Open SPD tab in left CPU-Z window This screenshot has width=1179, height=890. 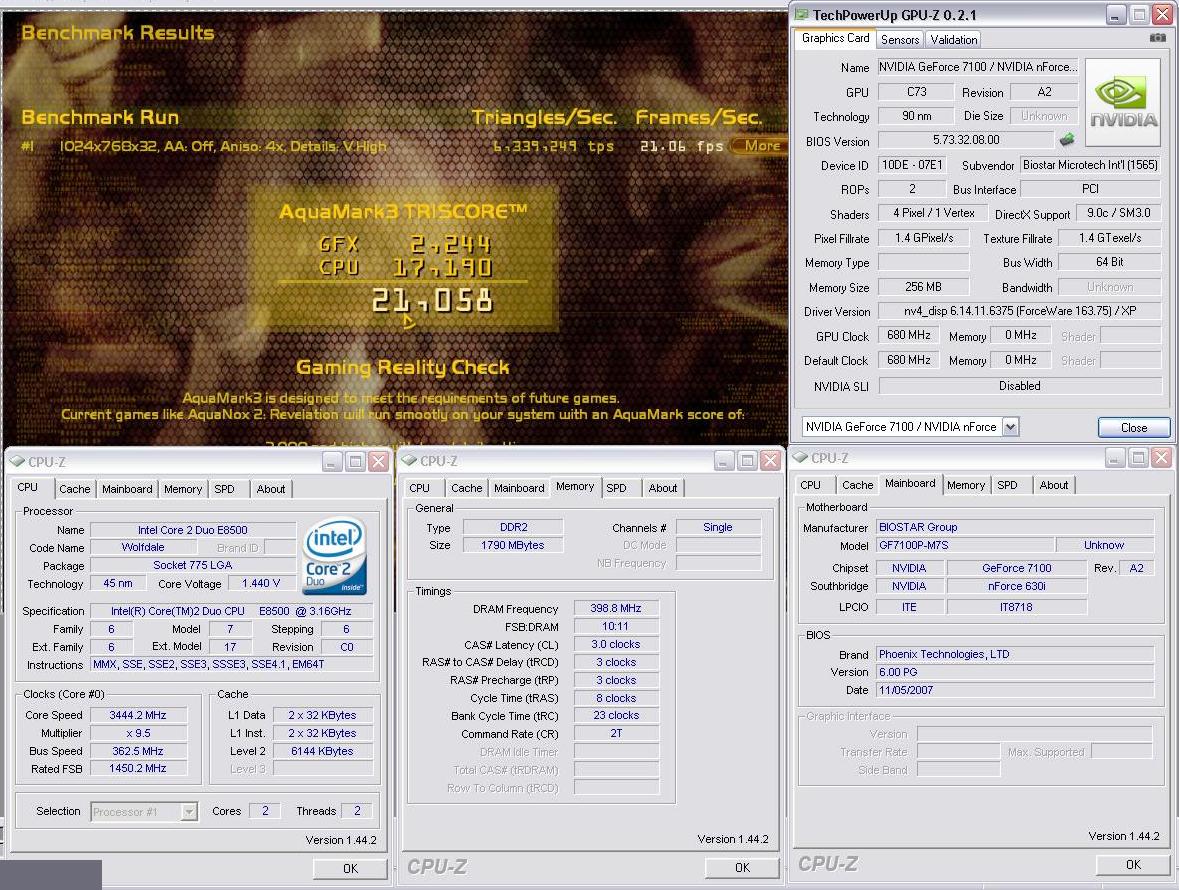224,489
